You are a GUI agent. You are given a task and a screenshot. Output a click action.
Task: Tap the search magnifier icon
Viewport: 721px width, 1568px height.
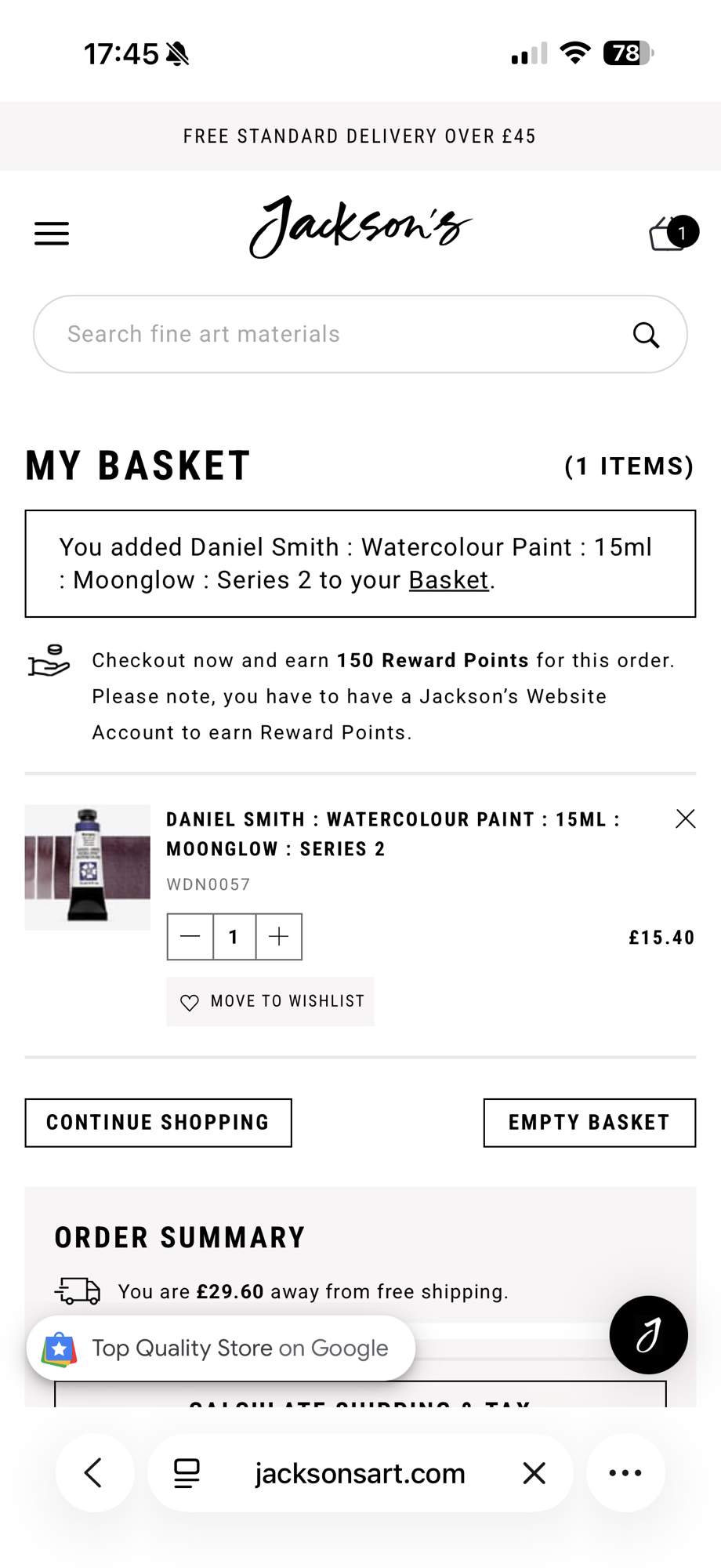(x=646, y=335)
